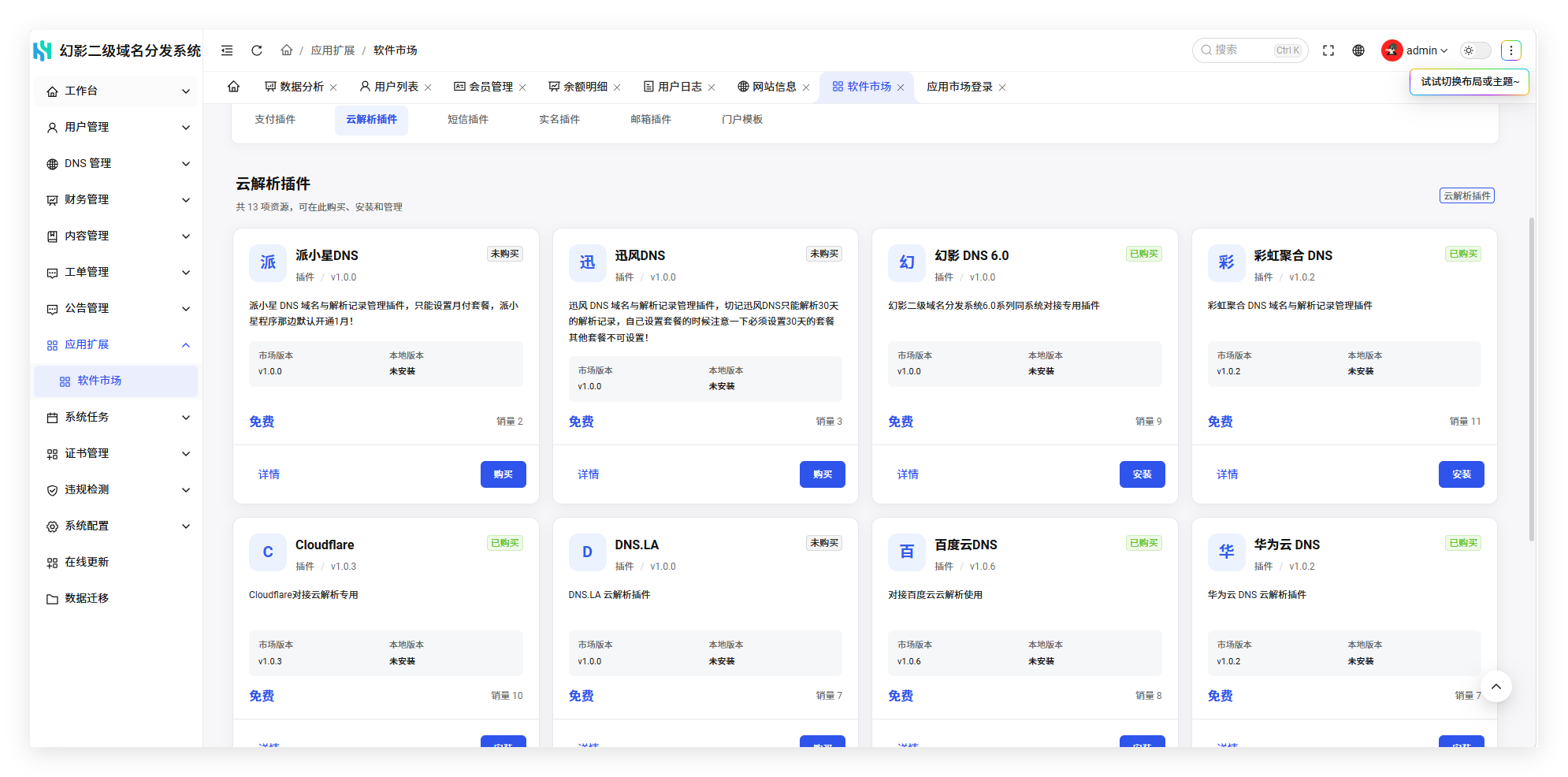Screen dimensions: 1568x777
Task: Enter fullscreen mode via the fullscreen icon
Action: coord(1328,50)
